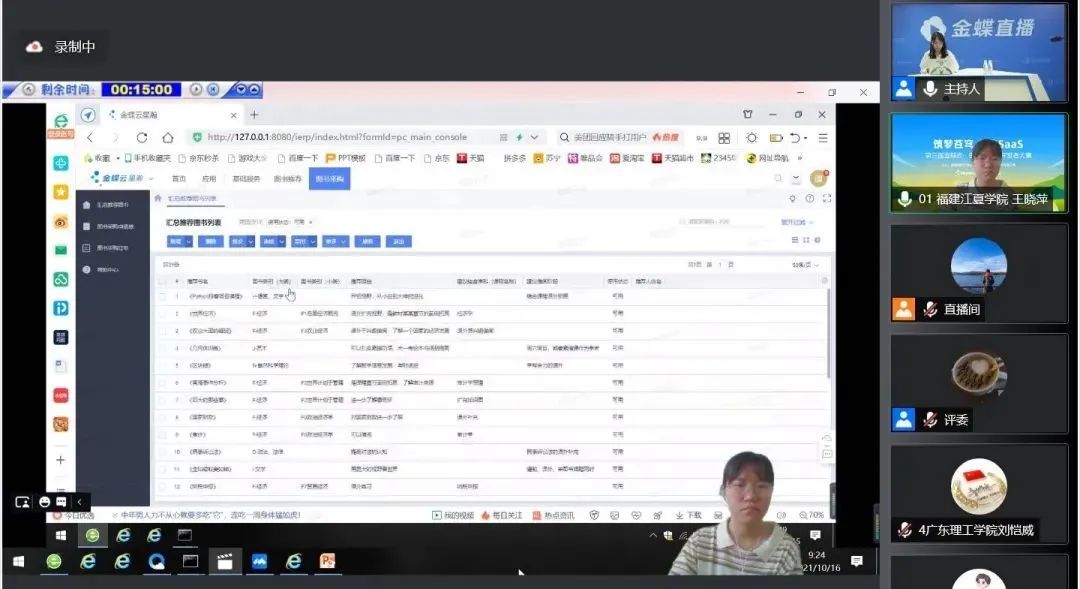The image size is (1080, 589).
Task: Click the search magnifier in Kingdee header
Action: coord(778,178)
